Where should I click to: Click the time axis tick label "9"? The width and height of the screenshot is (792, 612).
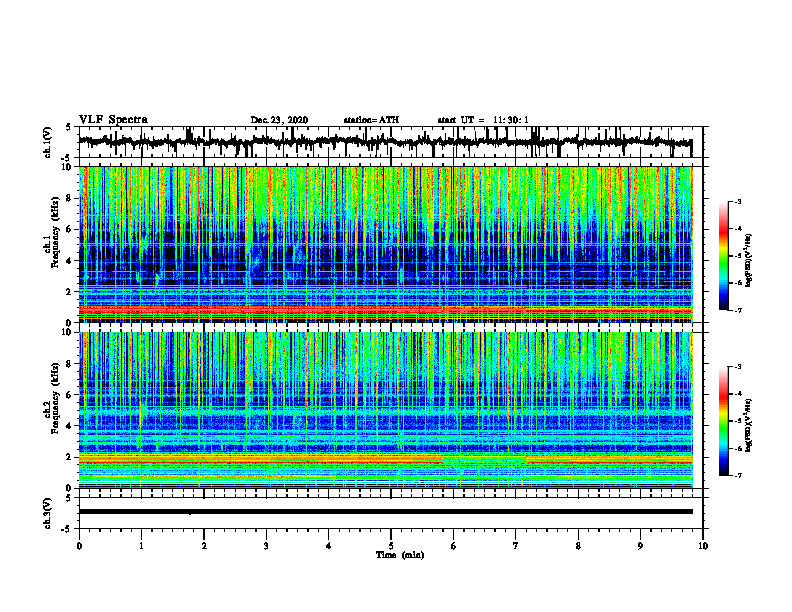coord(640,546)
